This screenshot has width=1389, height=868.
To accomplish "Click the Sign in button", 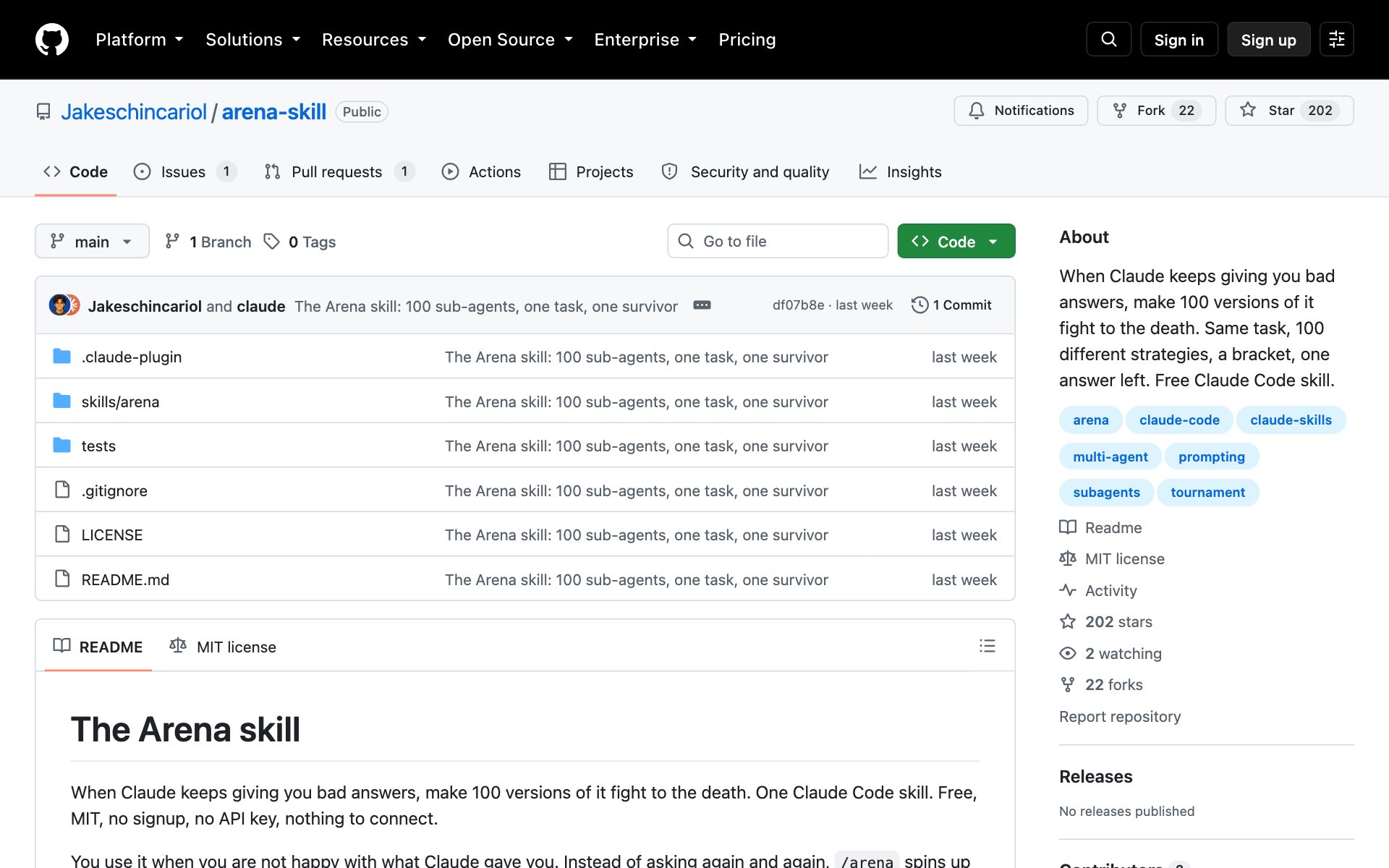I will 1179,40.
